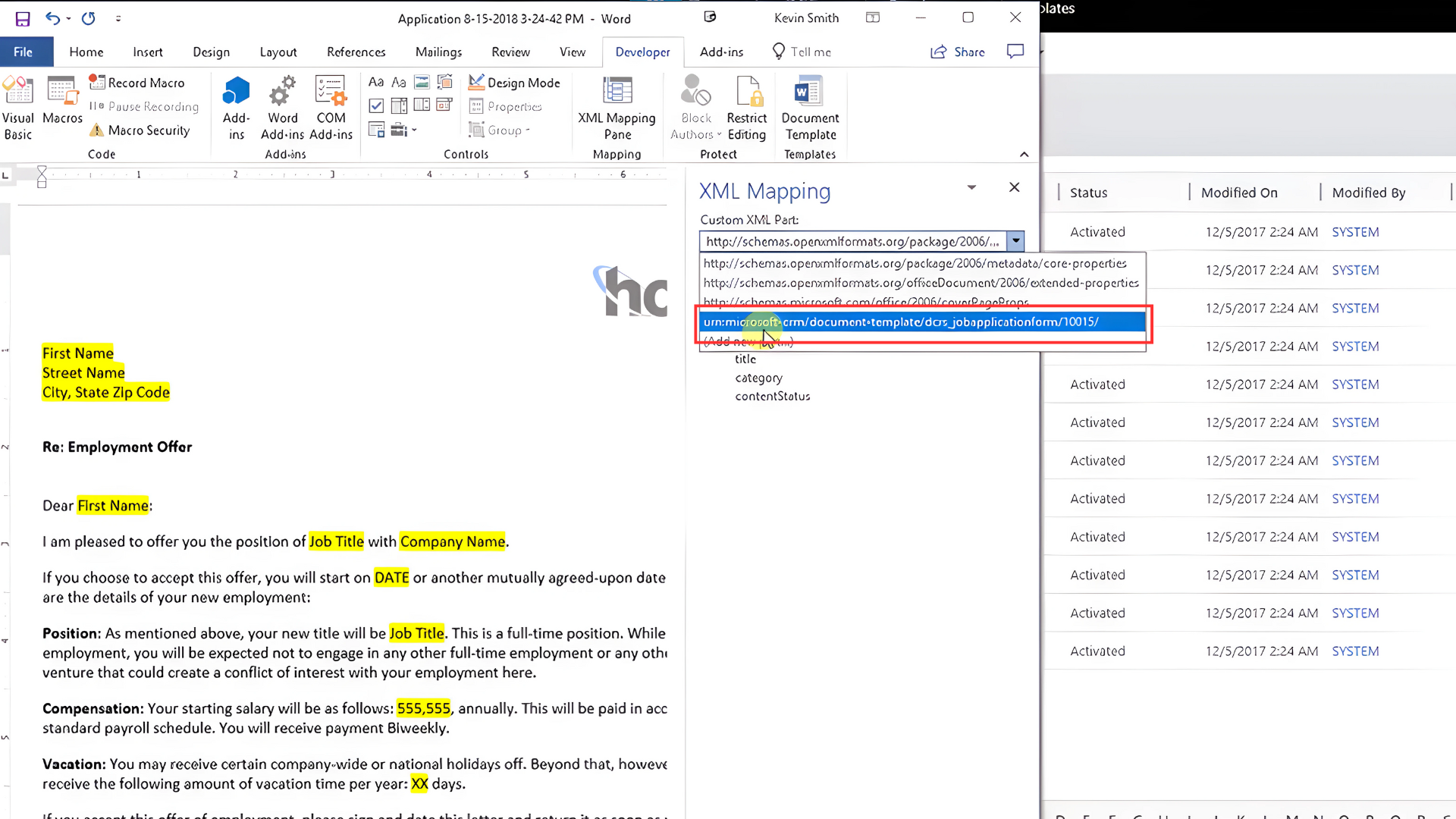Image resolution: width=1456 pixels, height=819 pixels.
Task: Insert Repeating Section content control
Action: (376, 130)
